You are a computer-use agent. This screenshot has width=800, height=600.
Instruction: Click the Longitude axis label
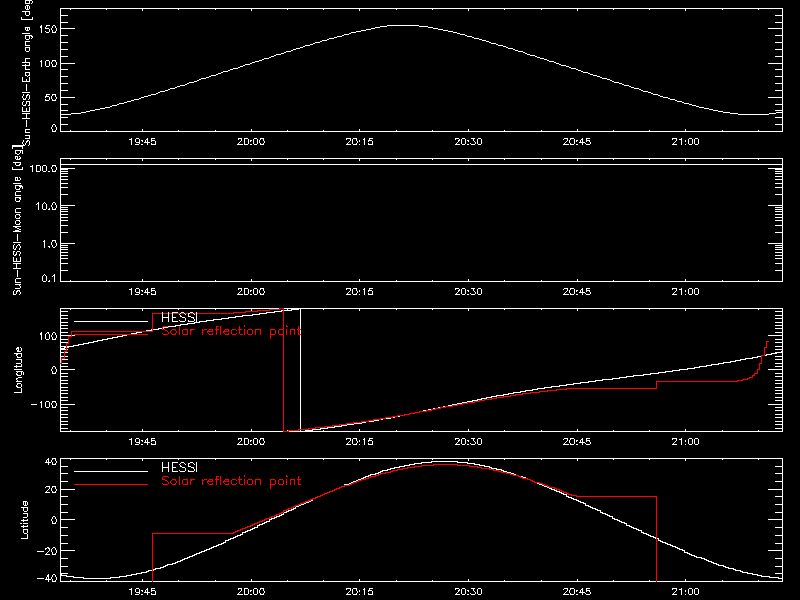click(18, 370)
